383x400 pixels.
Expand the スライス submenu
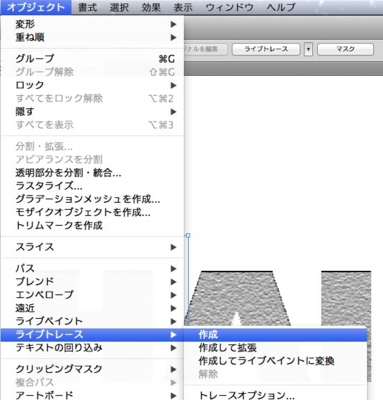(x=93, y=247)
